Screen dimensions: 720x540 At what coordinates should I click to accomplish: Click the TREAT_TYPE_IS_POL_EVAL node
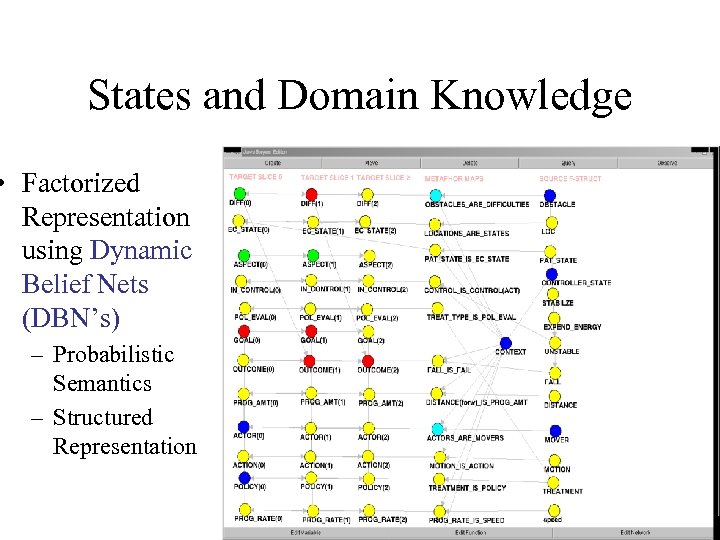(x=437, y=308)
